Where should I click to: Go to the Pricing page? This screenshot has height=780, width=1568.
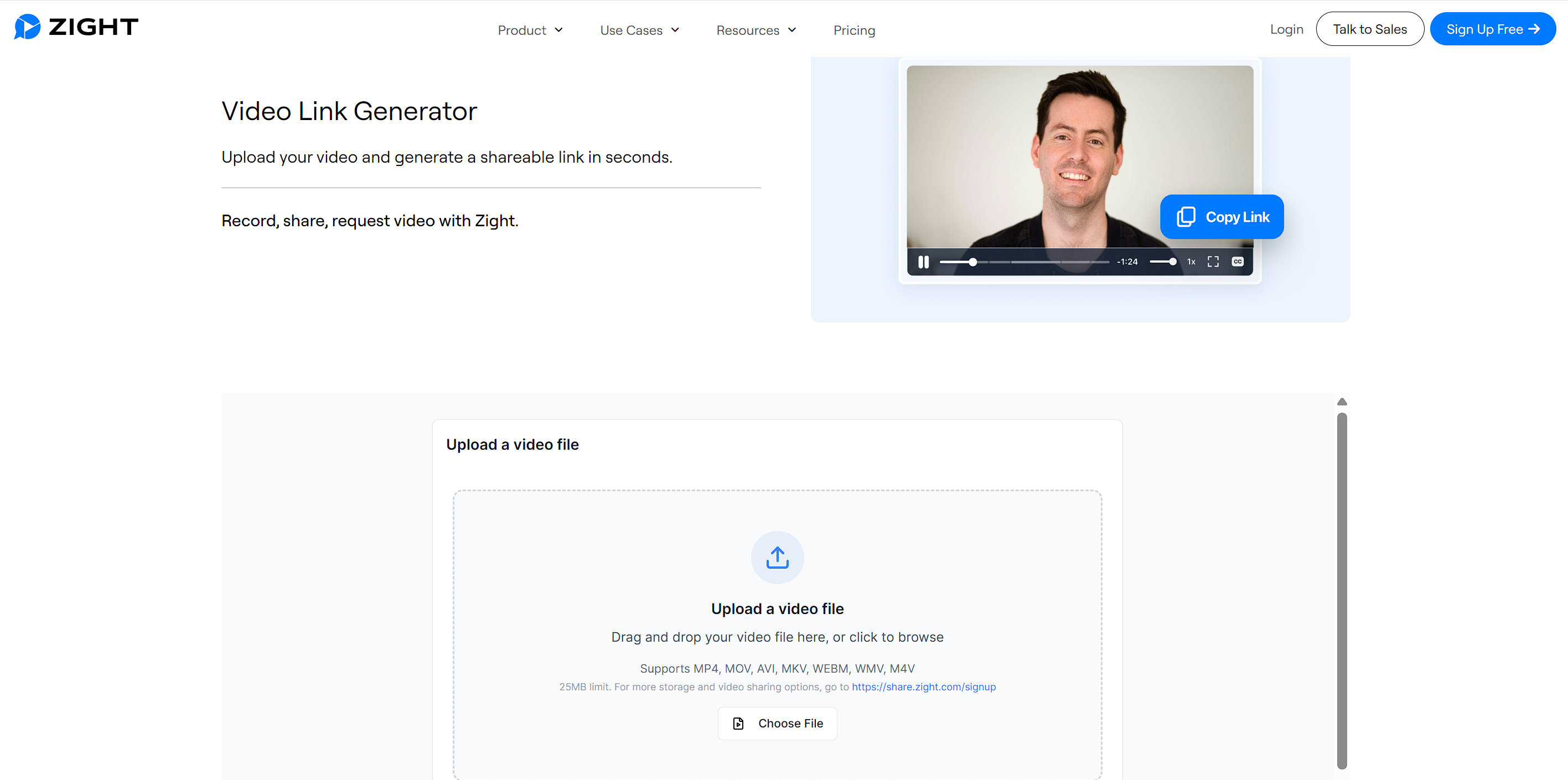[854, 30]
